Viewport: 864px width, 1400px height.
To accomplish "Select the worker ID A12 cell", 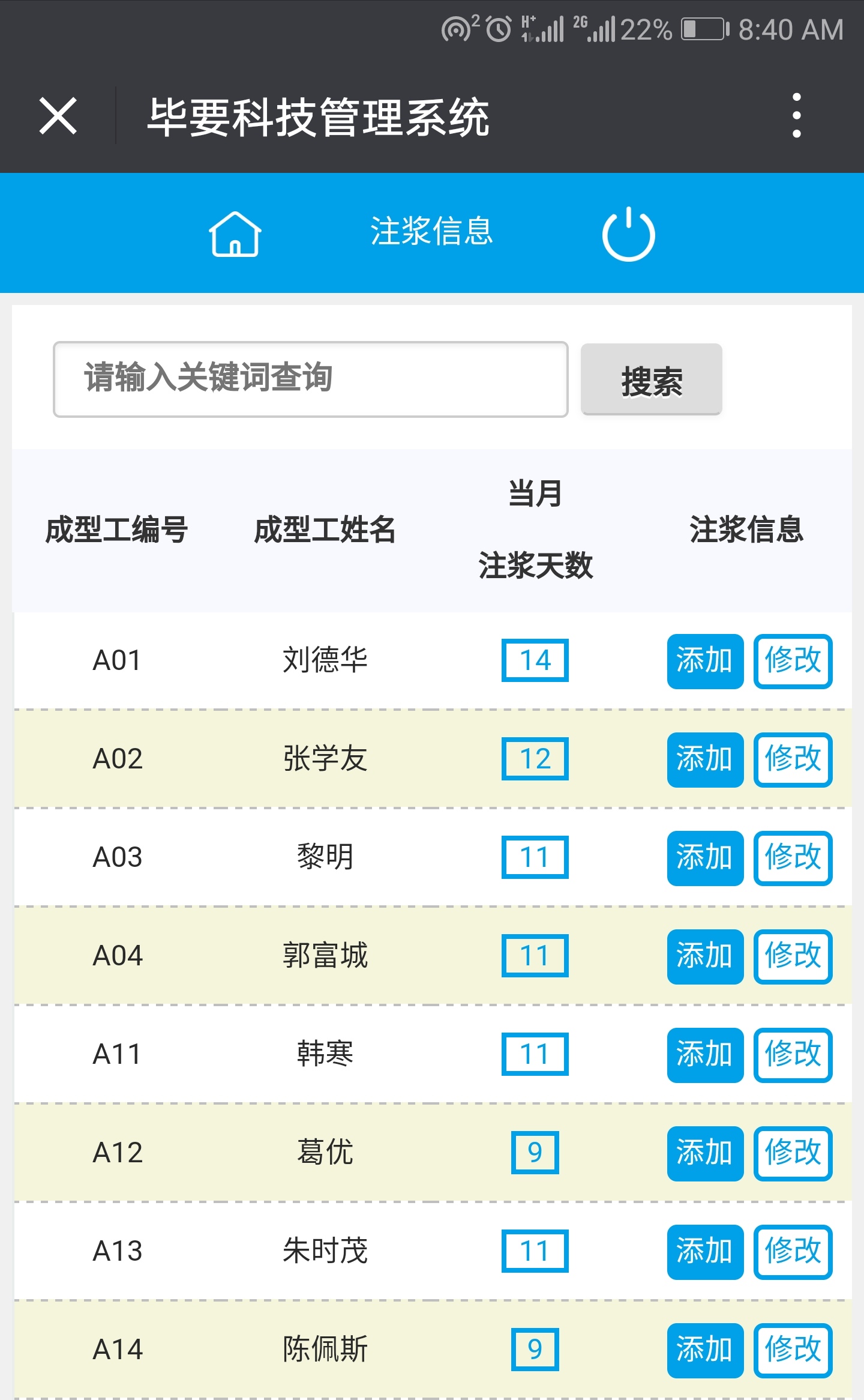I will pyautogui.click(x=117, y=1153).
